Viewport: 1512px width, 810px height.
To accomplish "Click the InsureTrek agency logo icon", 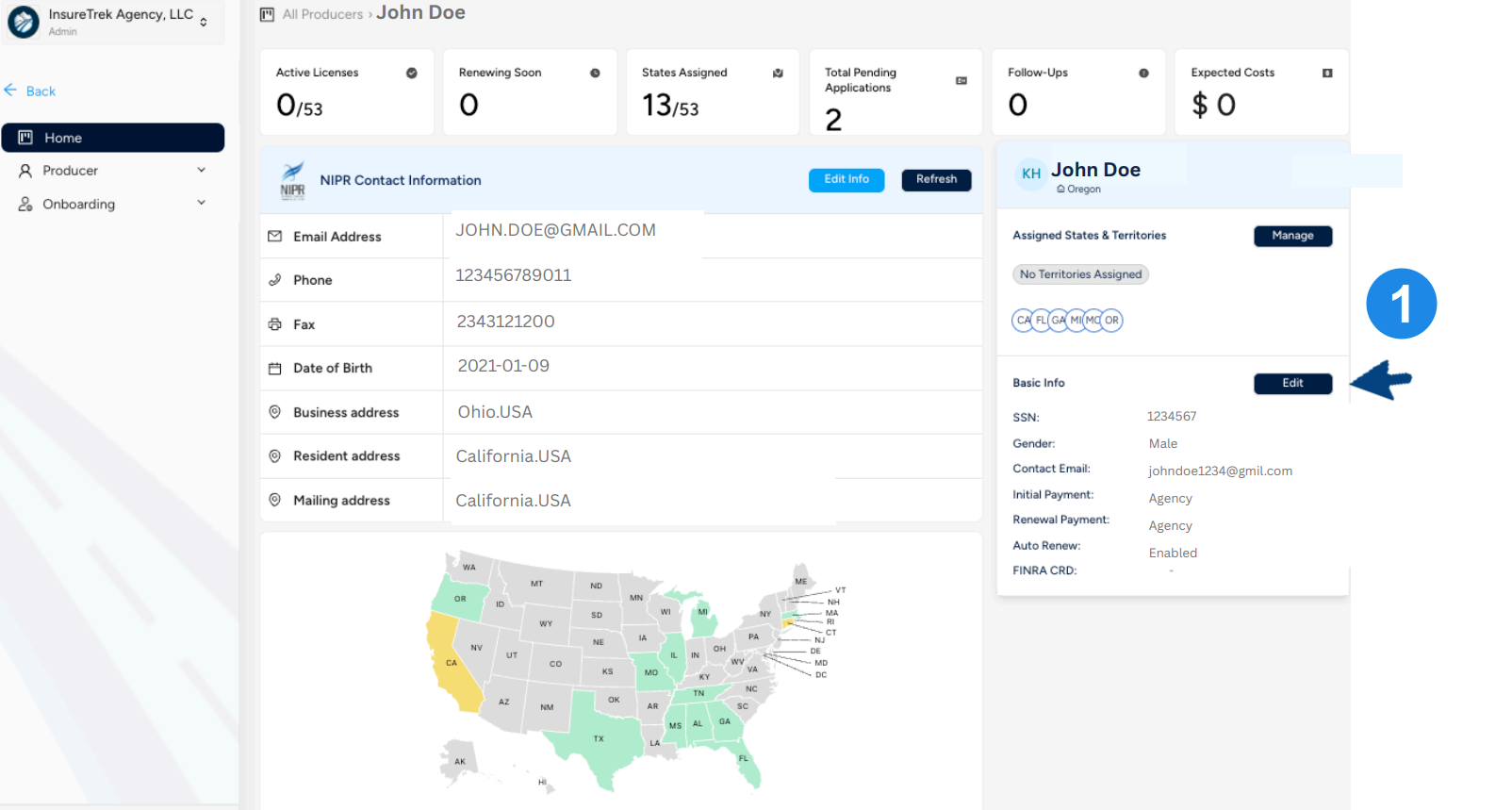I will tap(24, 22).
